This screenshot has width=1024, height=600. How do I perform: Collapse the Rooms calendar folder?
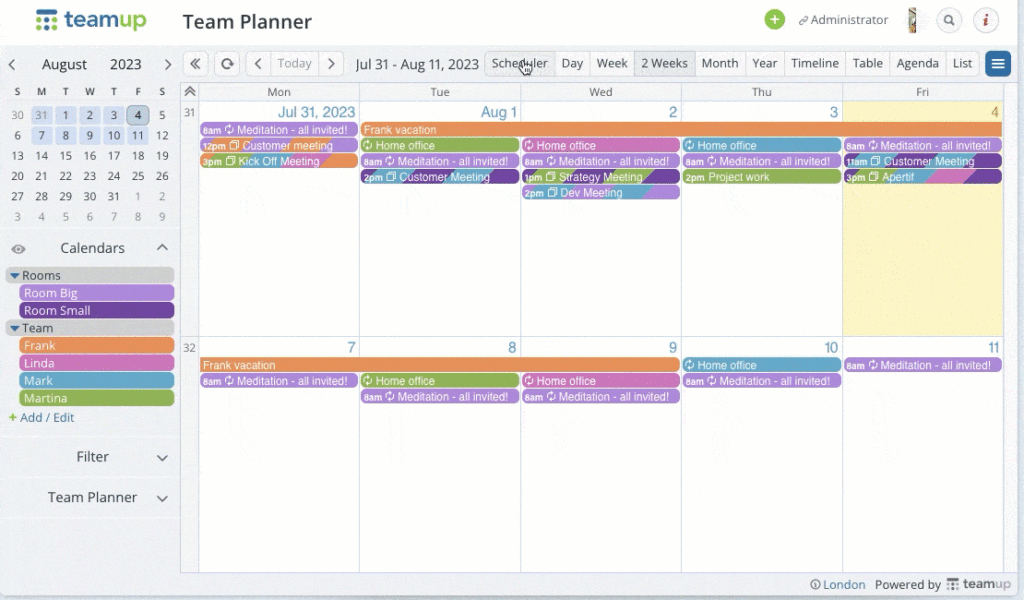tap(15, 276)
